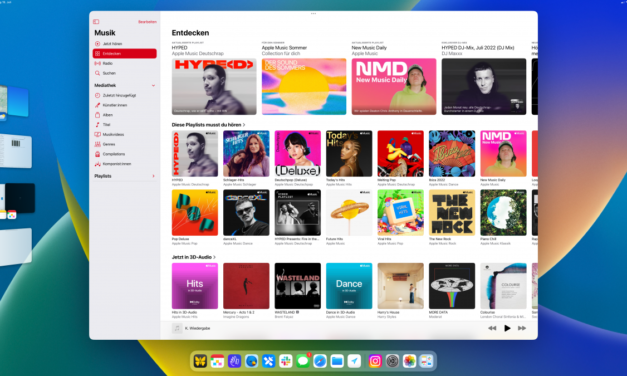Open the Schlager Hits playlist tile
Image resolution: width=627 pixels, height=376 pixels.
coord(246,154)
